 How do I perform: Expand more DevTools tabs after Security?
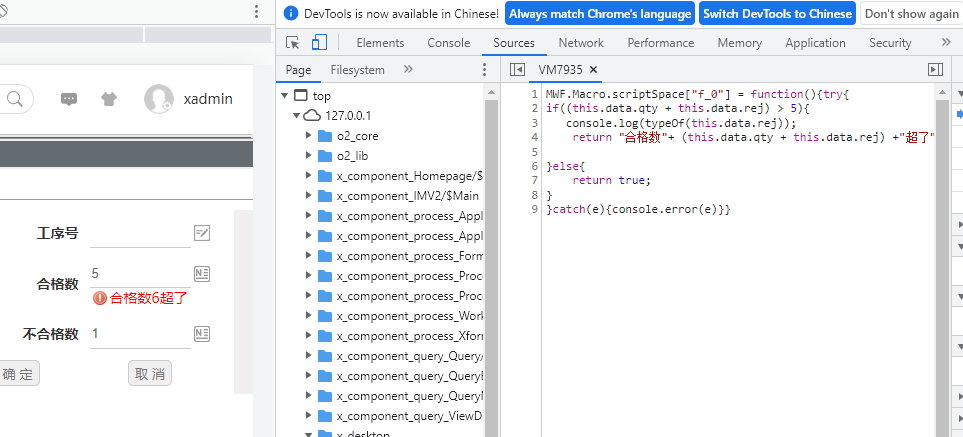pos(946,43)
